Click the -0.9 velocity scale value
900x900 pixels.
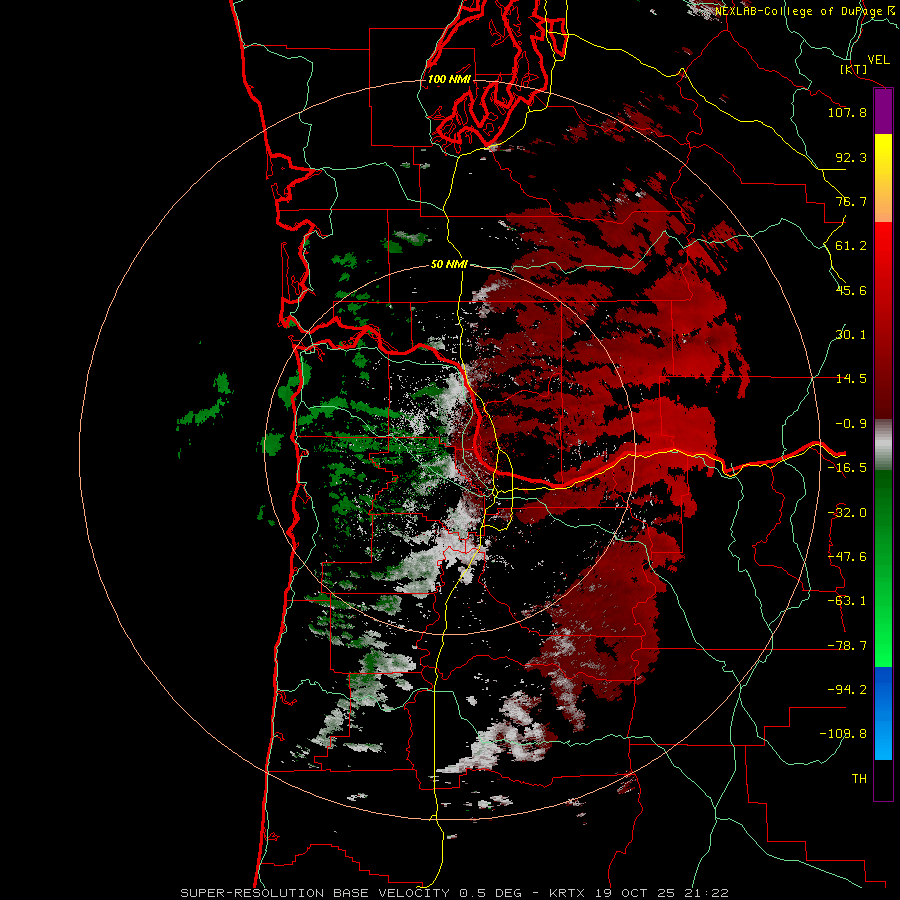pyautogui.click(x=851, y=424)
